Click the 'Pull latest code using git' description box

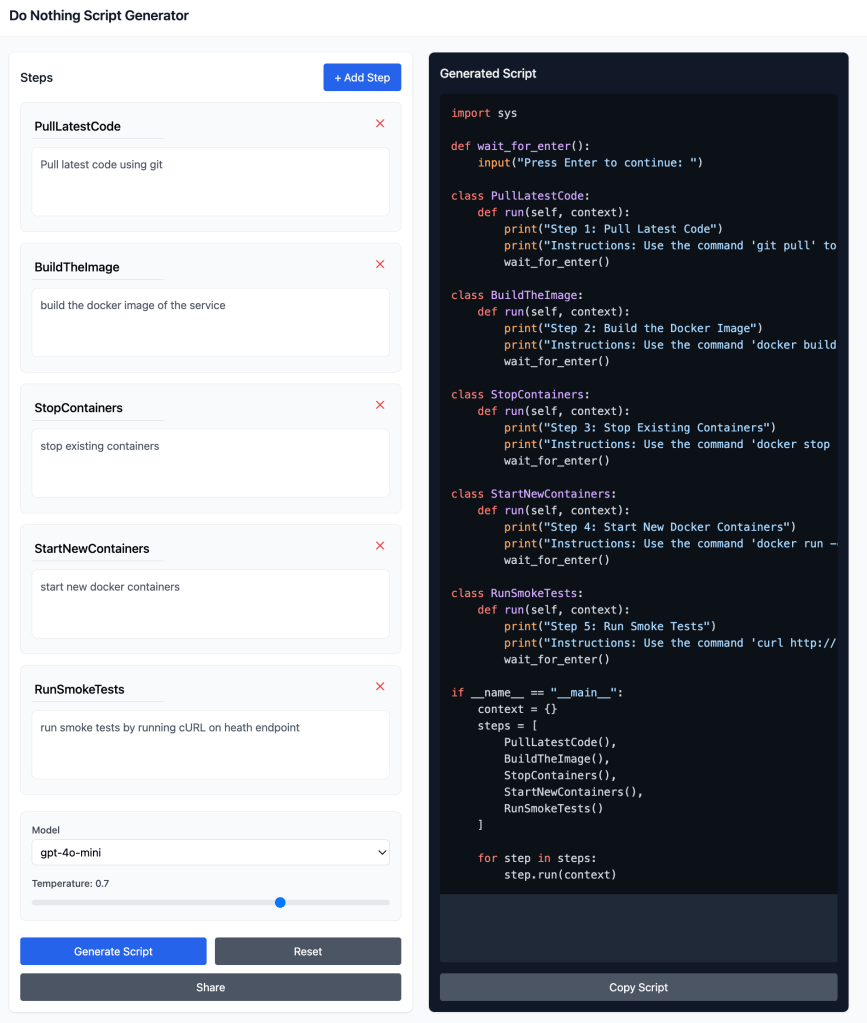(210, 182)
